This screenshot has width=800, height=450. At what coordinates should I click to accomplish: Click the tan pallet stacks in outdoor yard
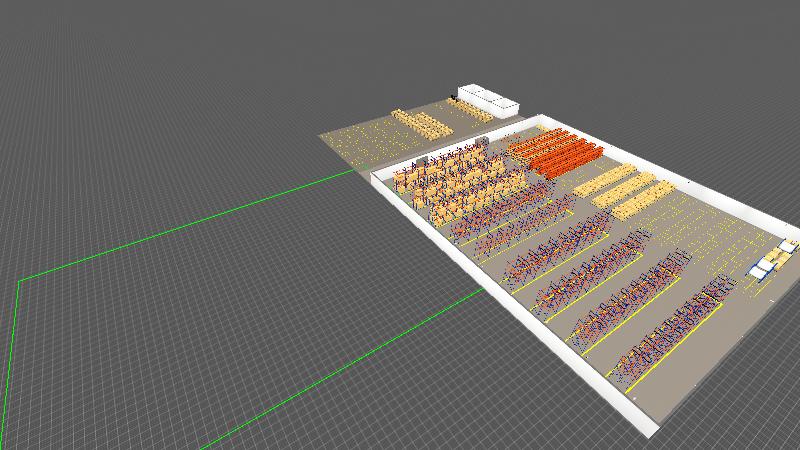tap(422, 124)
